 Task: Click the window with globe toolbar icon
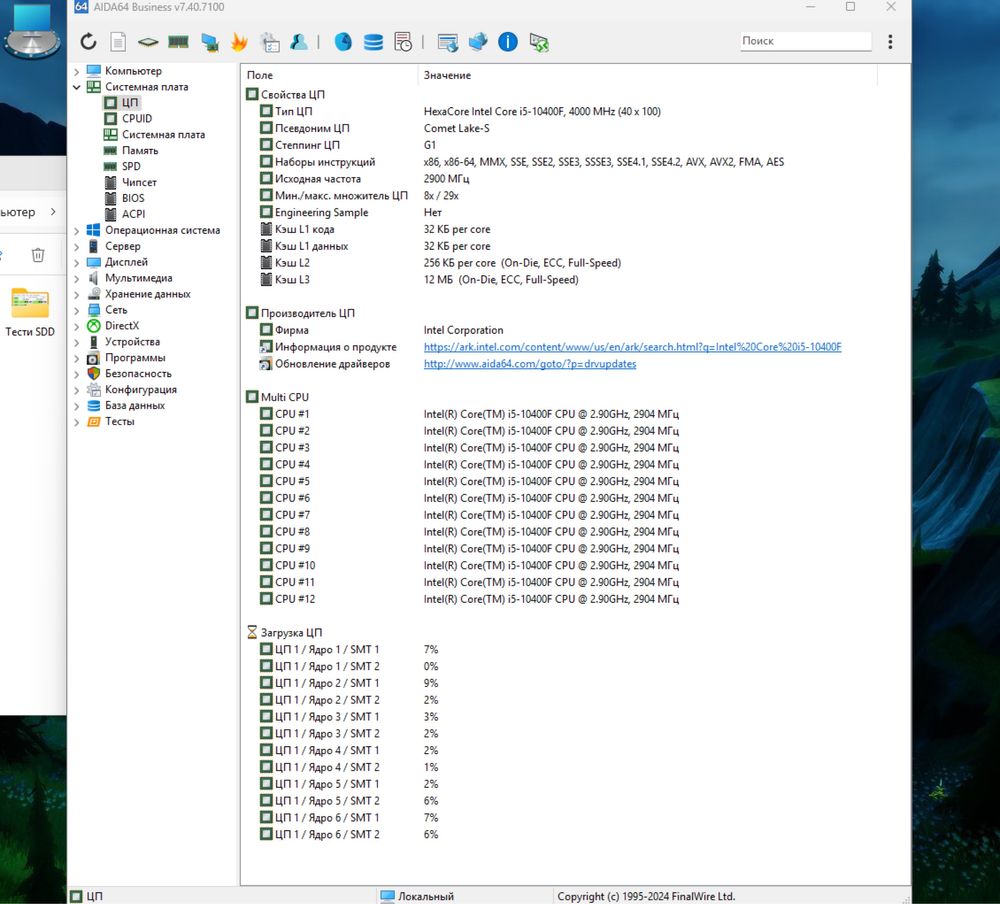click(448, 42)
